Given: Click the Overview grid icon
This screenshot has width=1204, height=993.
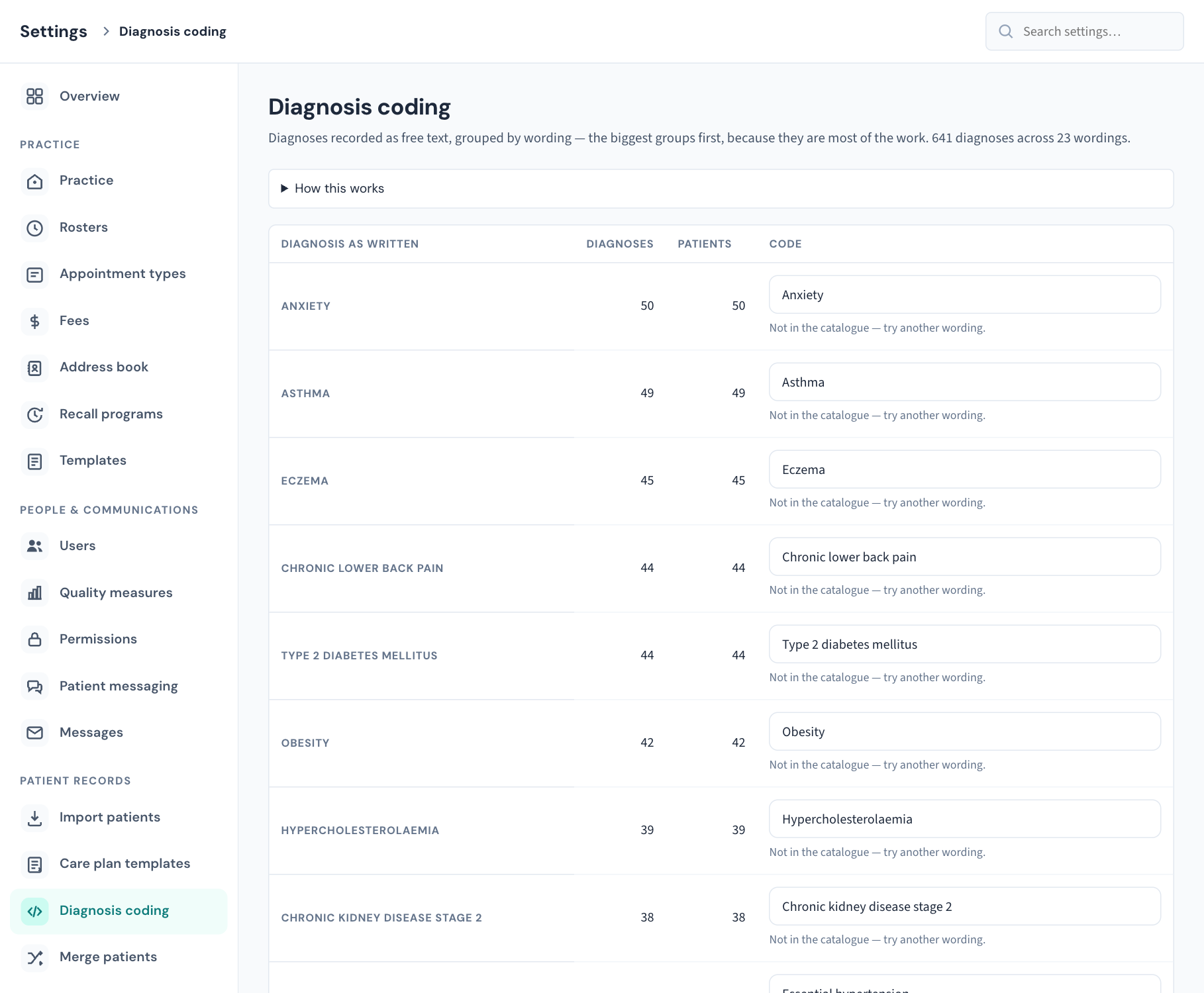Looking at the screenshot, I should pos(34,97).
